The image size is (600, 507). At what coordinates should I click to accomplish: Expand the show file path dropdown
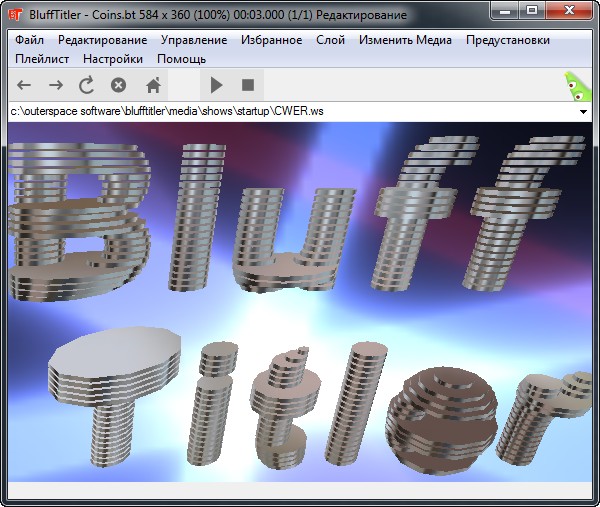click(583, 112)
